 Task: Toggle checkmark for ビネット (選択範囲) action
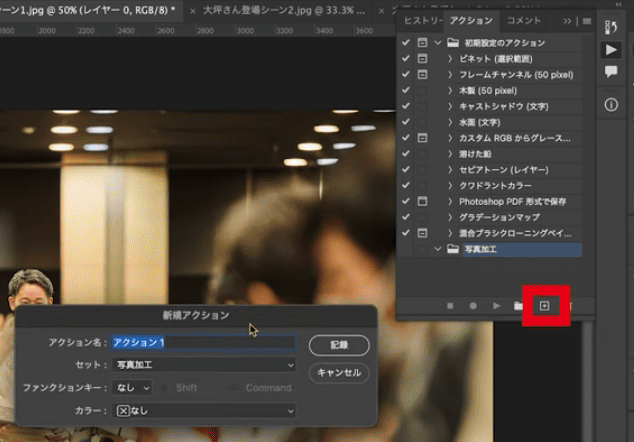point(405,59)
